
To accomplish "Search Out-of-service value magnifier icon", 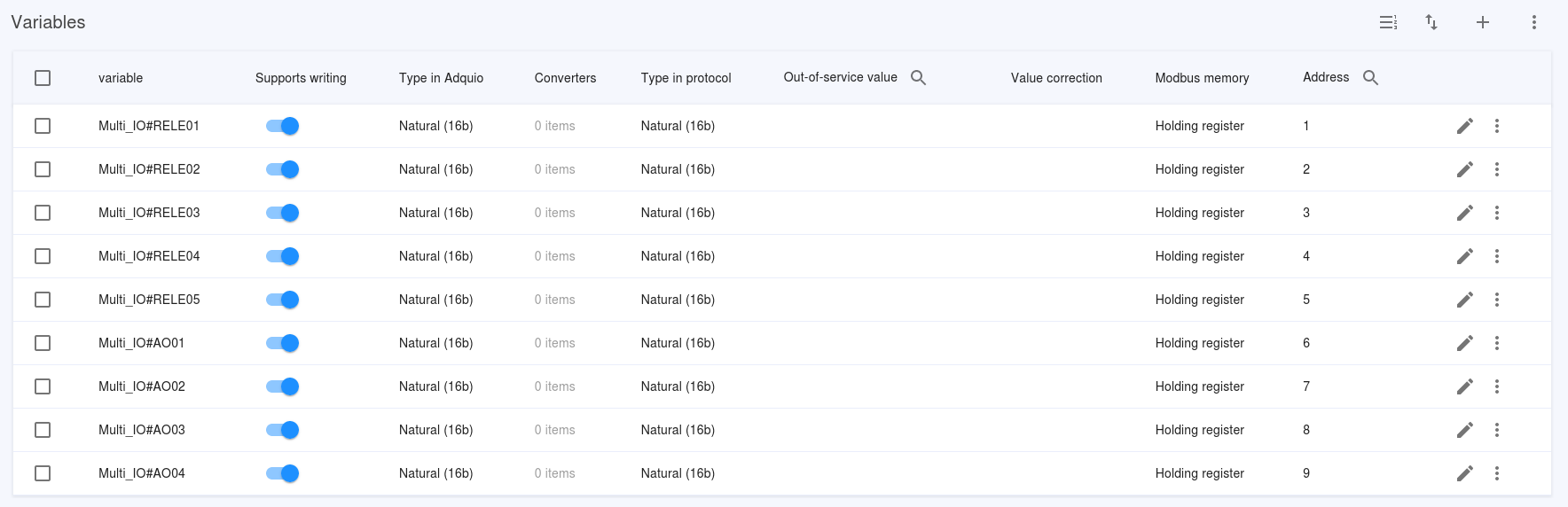I will pos(918,78).
